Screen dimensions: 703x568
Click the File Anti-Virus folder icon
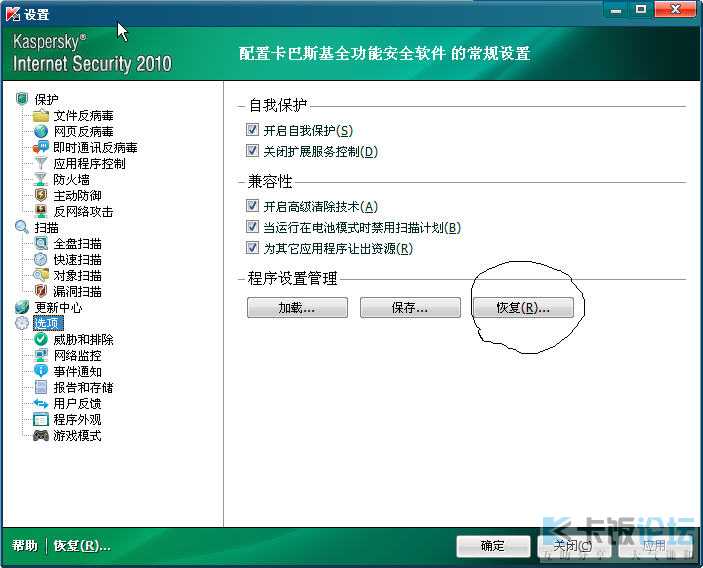point(41,116)
